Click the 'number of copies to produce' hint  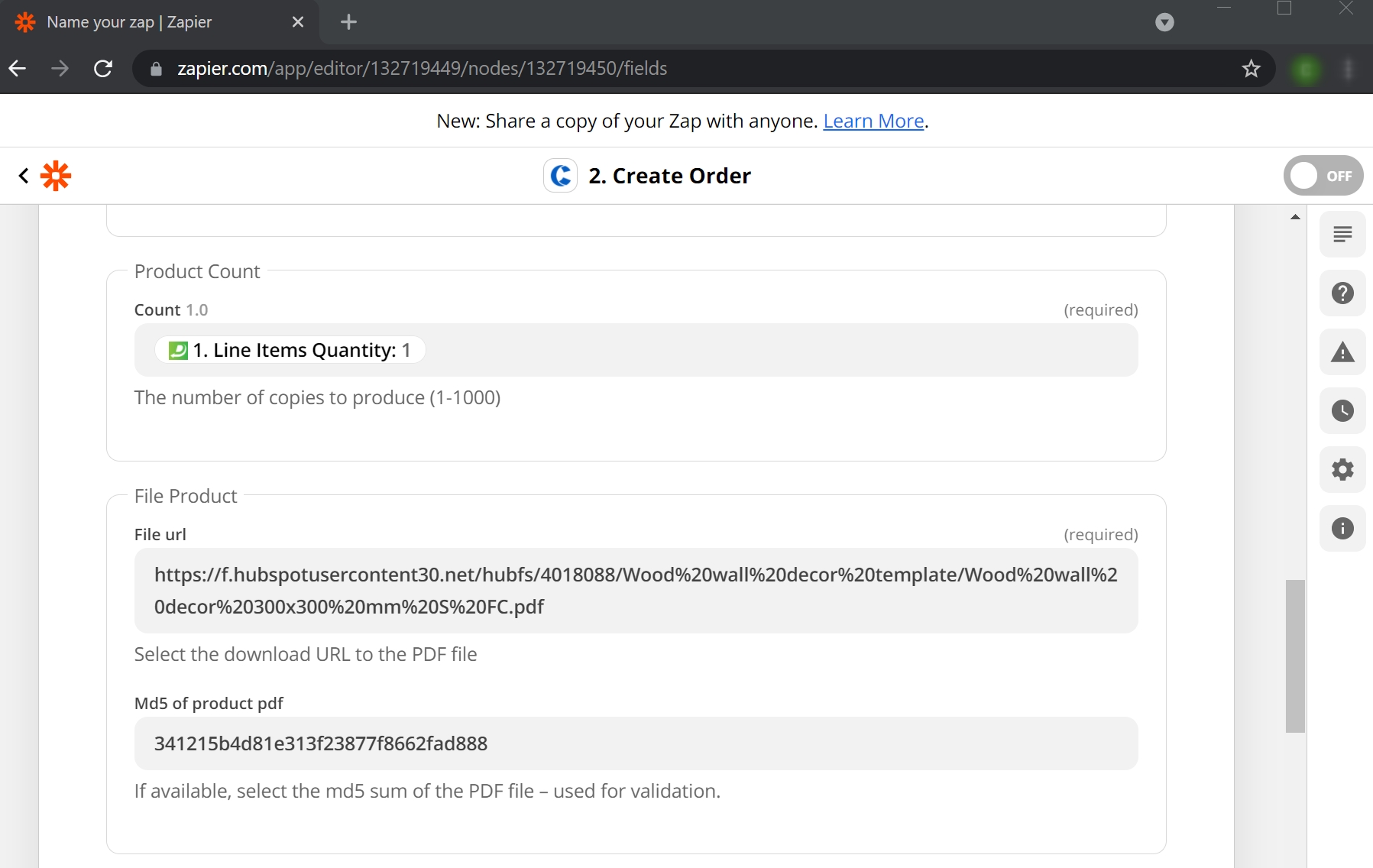(317, 397)
